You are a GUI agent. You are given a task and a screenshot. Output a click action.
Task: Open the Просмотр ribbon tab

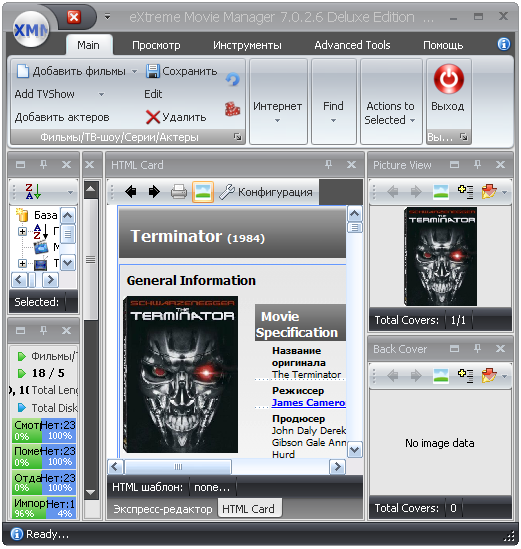click(156, 45)
